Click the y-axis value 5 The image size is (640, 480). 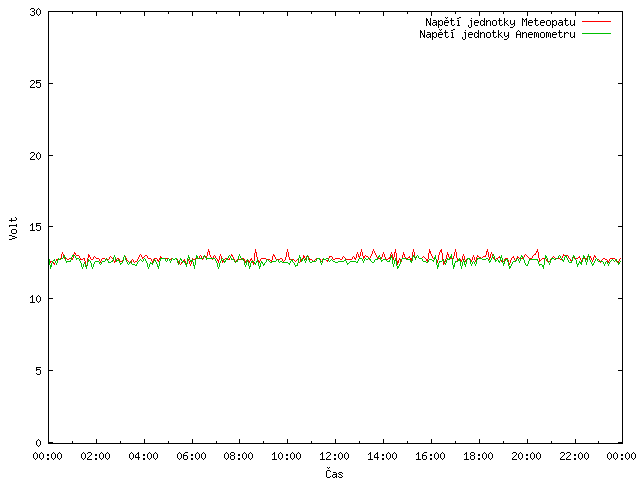click(38, 371)
